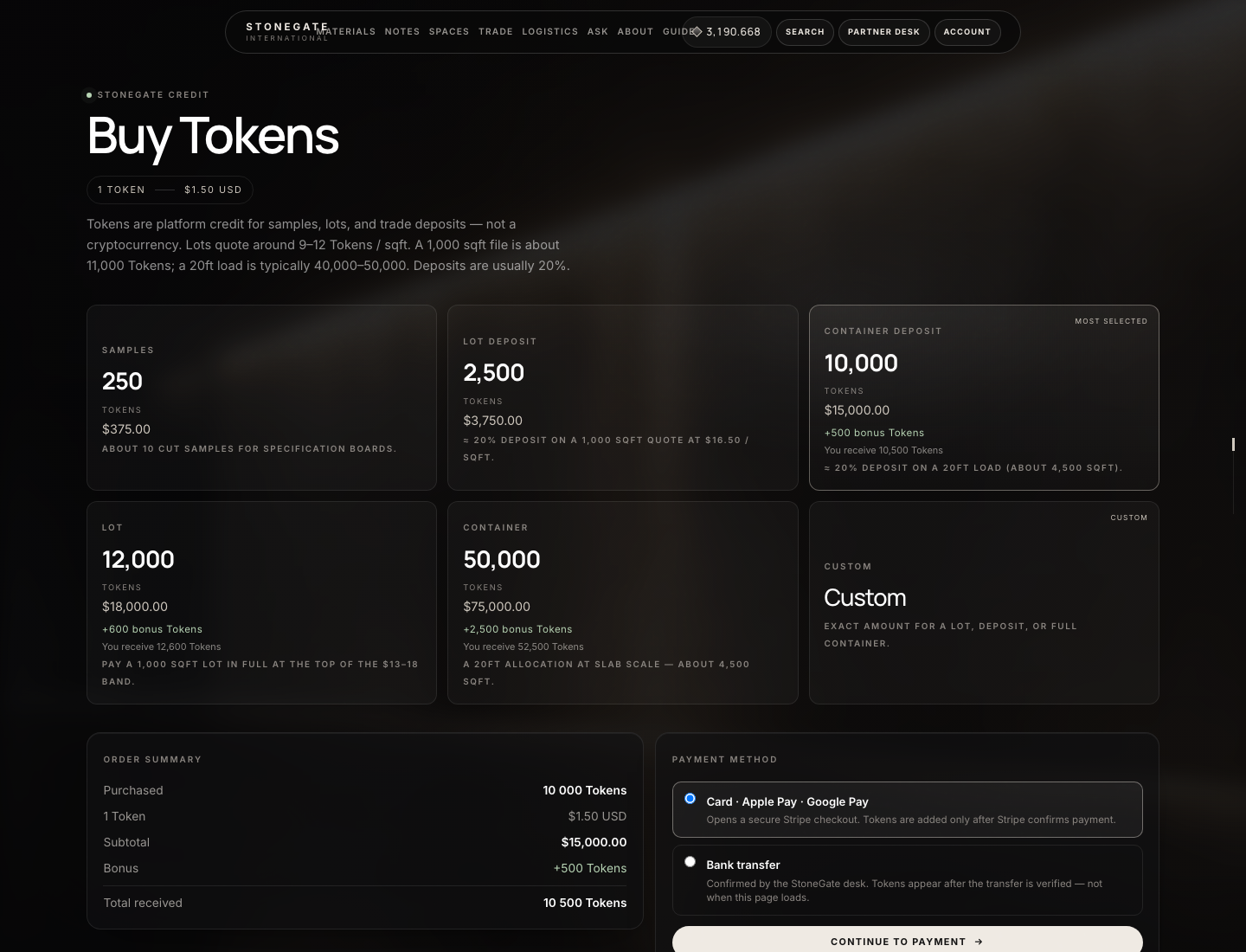
Task: Choose the Container 50,000 token package
Action: 623,603
